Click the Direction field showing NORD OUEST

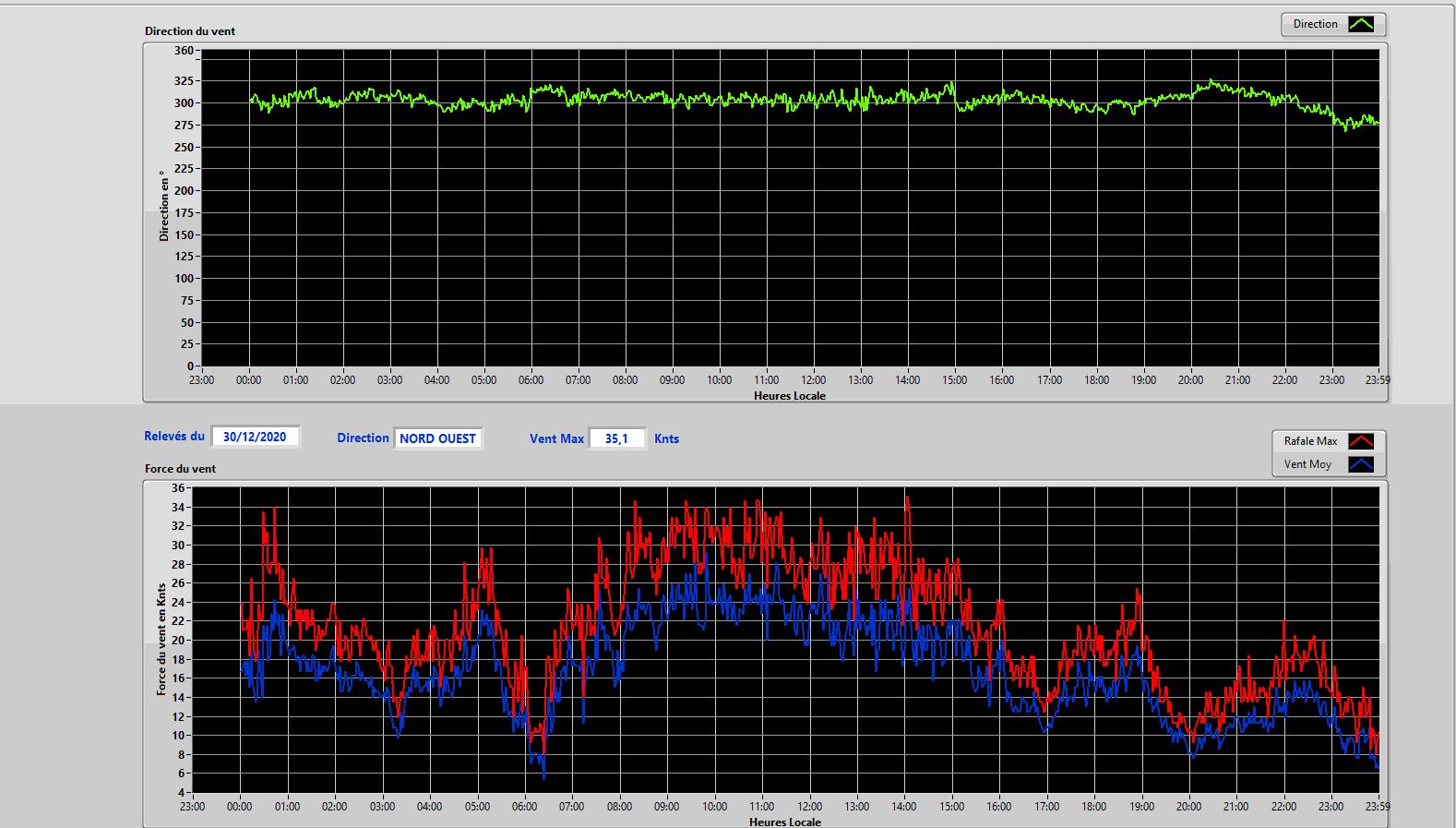click(x=438, y=438)
